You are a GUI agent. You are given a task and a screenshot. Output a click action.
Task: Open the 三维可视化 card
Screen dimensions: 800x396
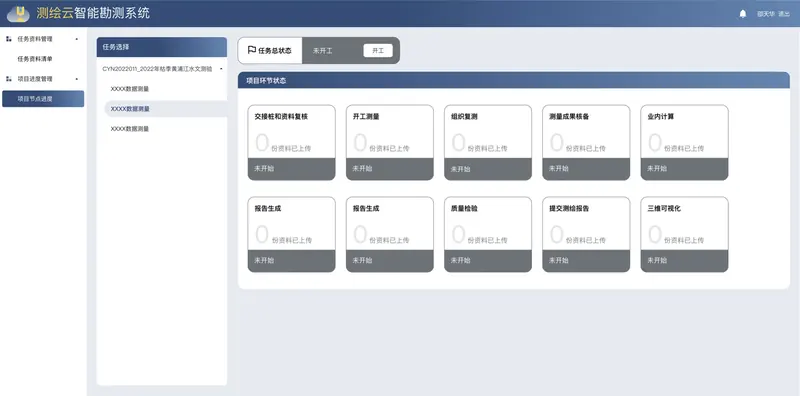click(x=684, y=234)
